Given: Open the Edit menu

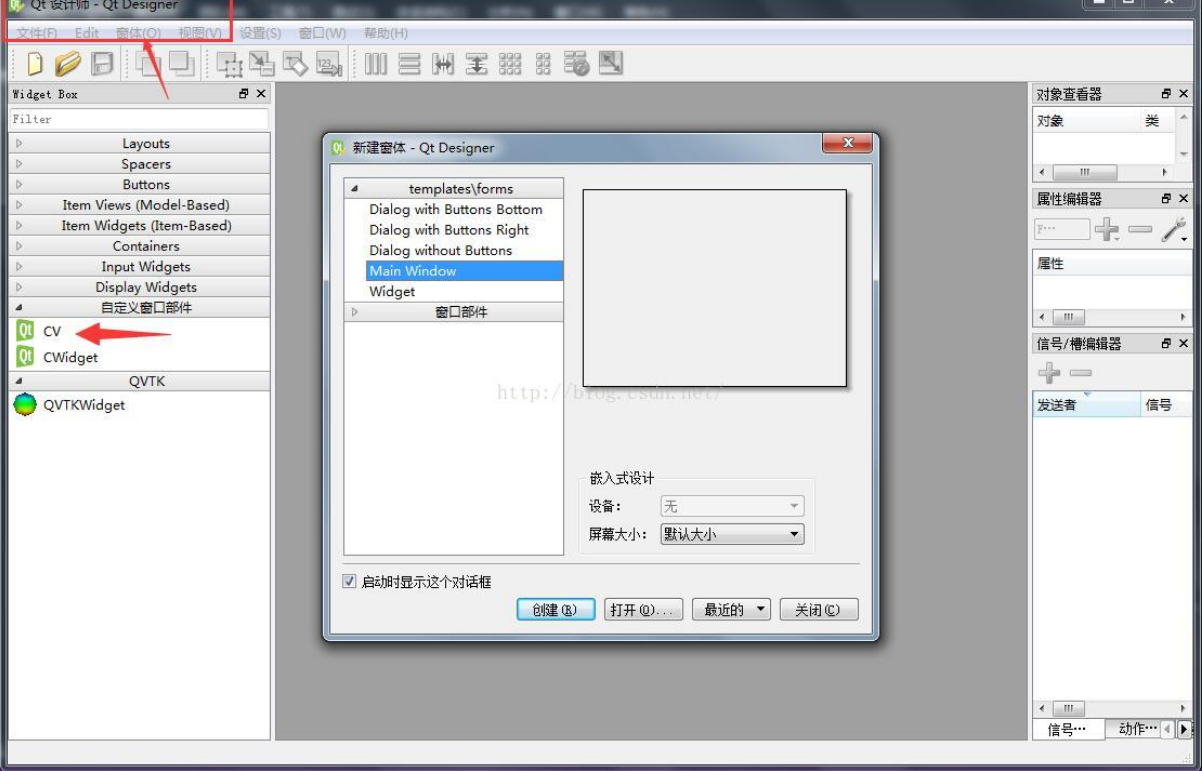Looking at the screenshot, I should [x=87, y=33].
